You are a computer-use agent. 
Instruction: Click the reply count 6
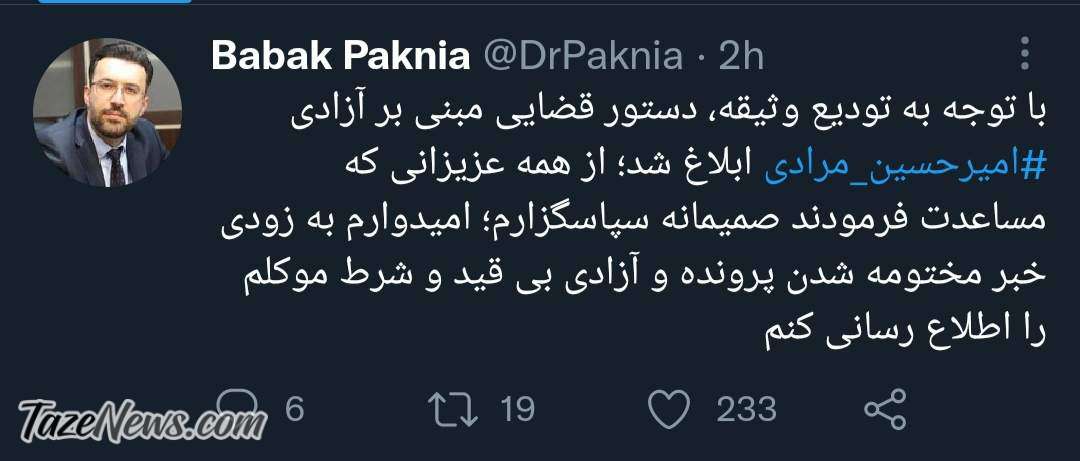[x=294, y=409]
